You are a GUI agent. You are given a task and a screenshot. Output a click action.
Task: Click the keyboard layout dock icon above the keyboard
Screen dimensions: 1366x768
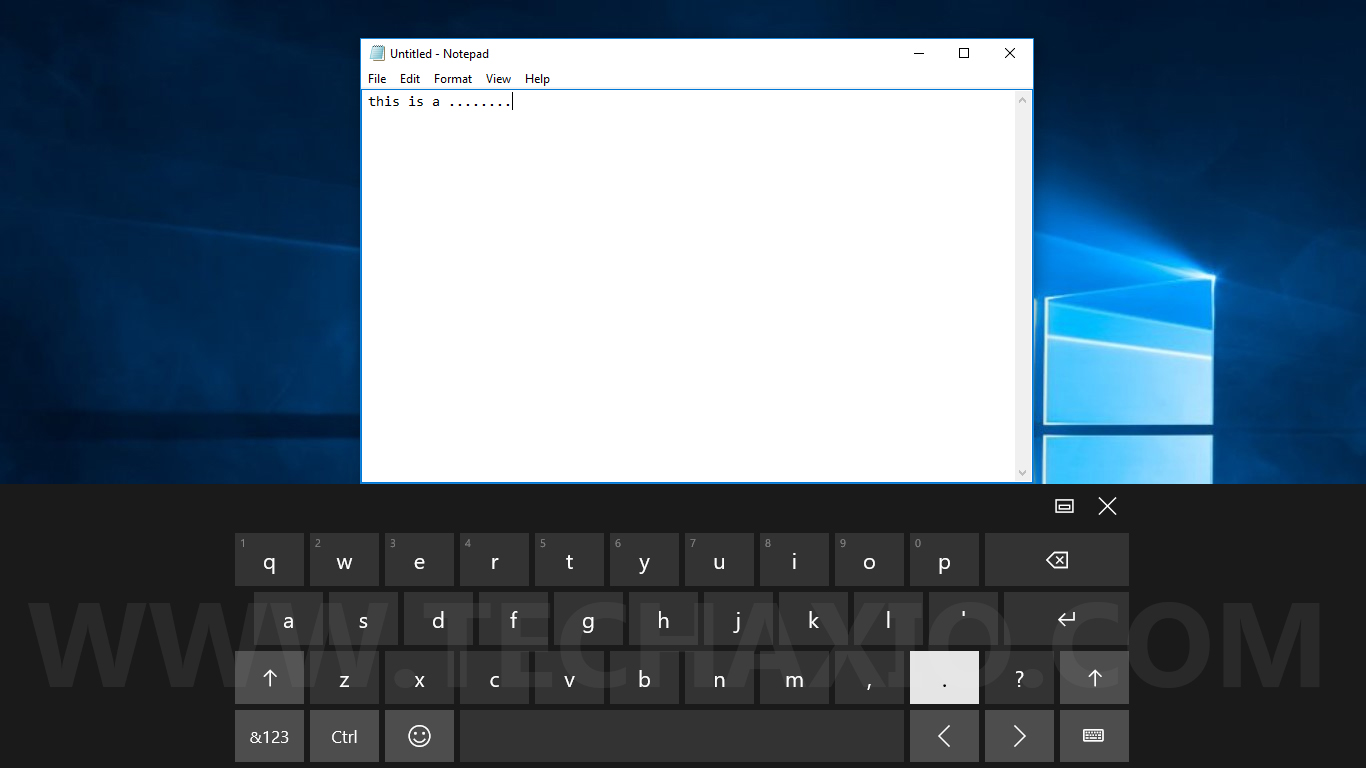tap(1064, 507)
